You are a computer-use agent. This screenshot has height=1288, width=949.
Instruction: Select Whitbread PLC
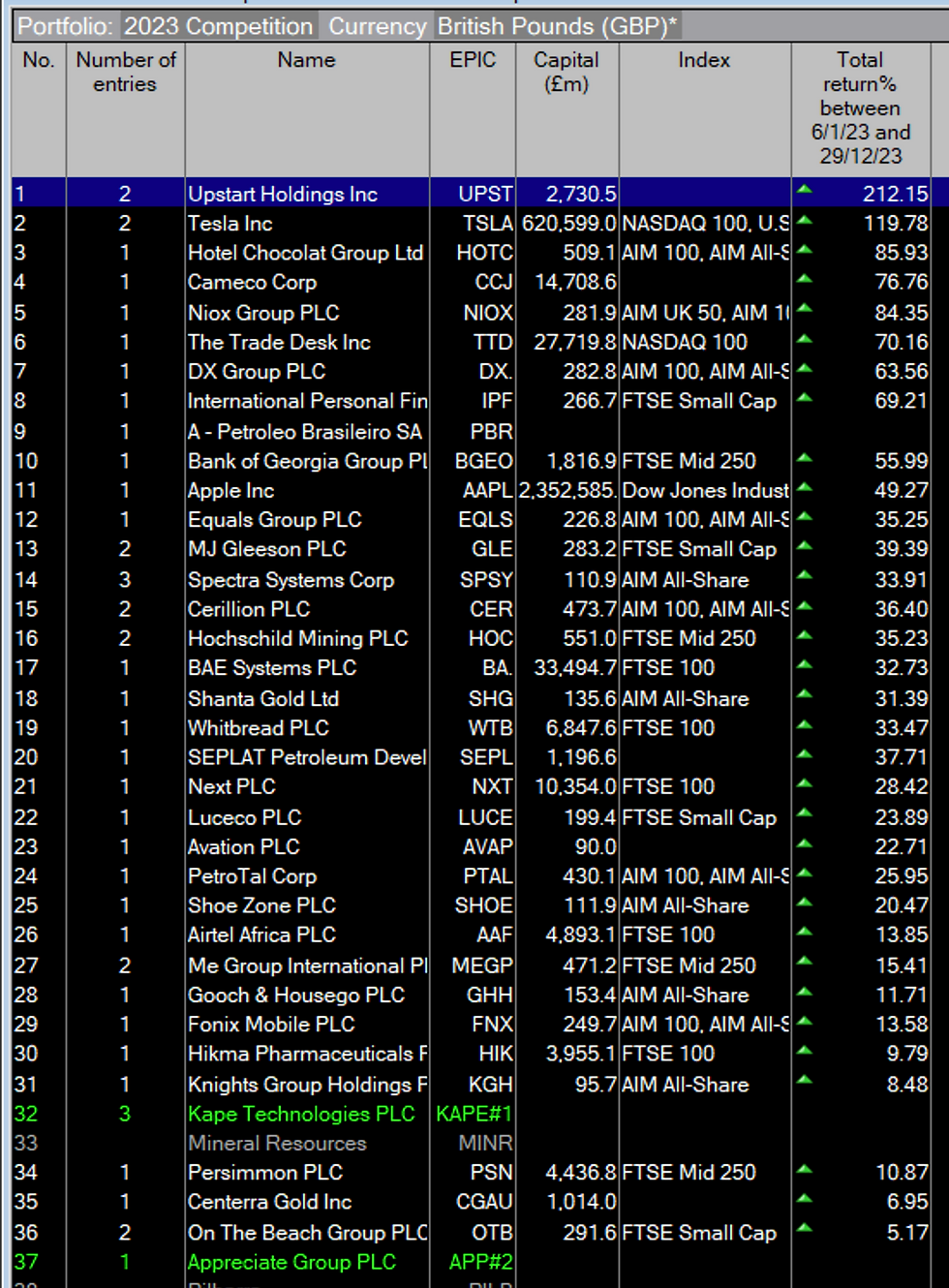click(258, 727)
